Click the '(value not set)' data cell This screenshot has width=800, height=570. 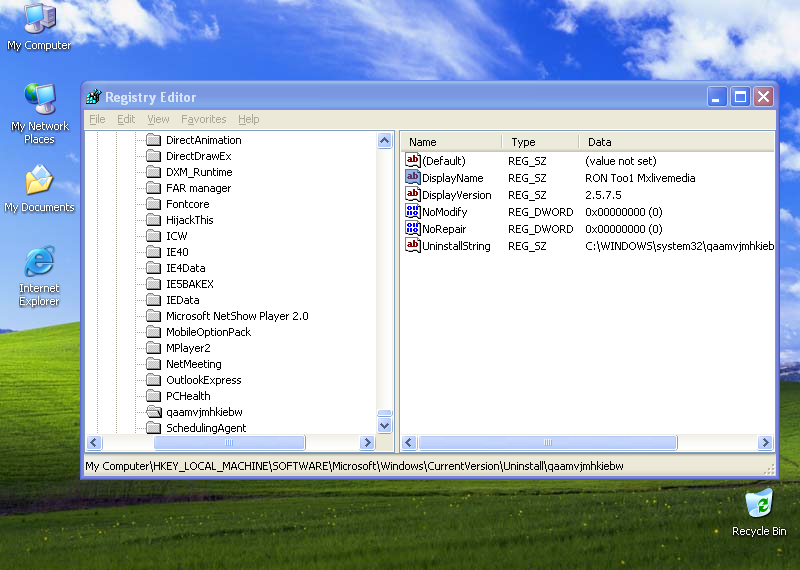tap(620, 161)
